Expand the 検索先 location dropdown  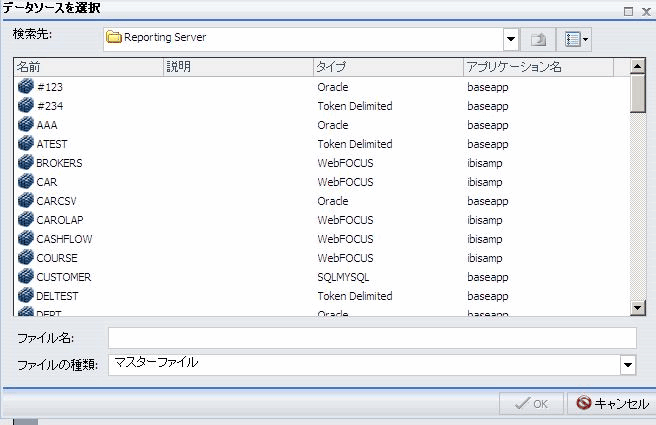coord(510,39)
